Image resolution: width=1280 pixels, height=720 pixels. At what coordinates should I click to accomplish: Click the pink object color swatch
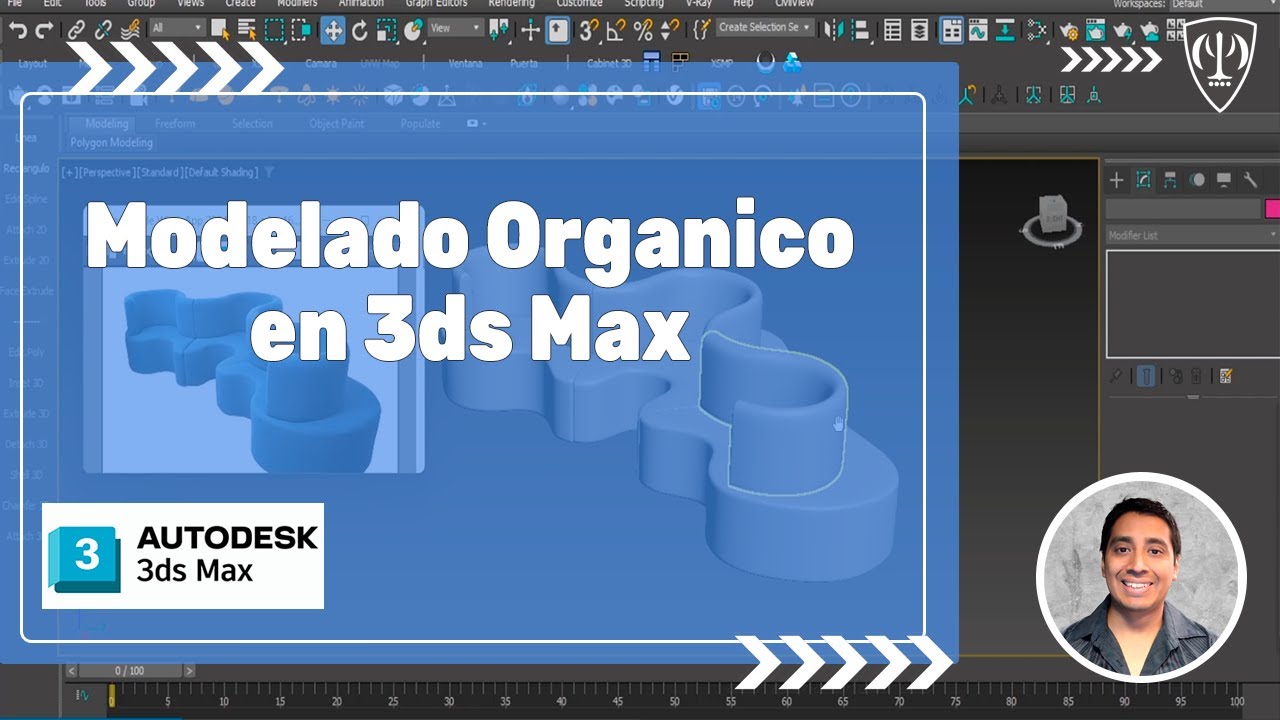pyautogui.click(x=1272, y=209)
